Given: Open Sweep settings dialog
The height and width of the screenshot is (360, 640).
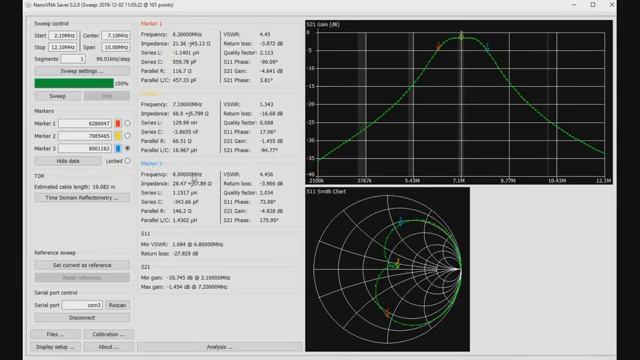Looking at the screenshot, I should point(82,71).
